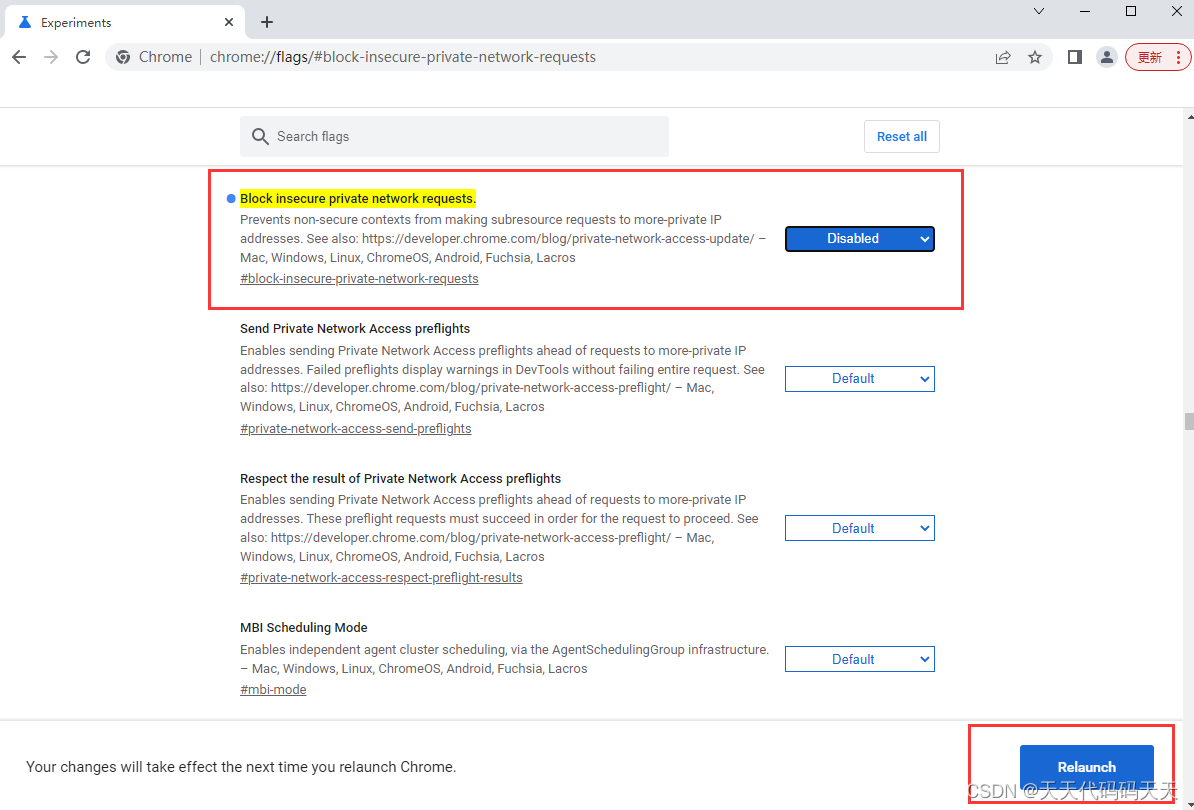Open the Disabled dropdown for Block insecure requests
1194x810 pixels.
pos(860,238)
